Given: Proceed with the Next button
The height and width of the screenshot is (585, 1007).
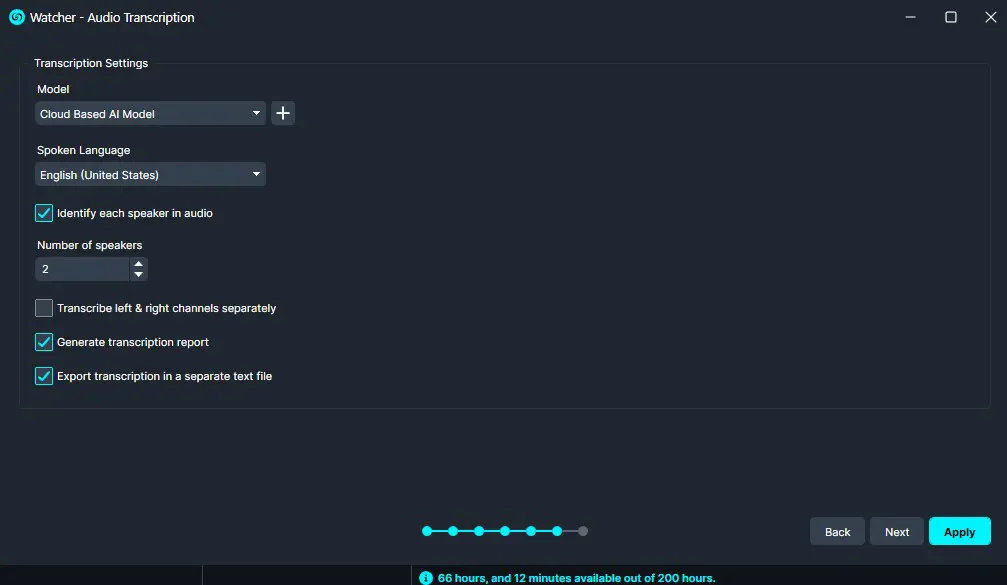Looking at the screenshot, I should tap(897, 532).
